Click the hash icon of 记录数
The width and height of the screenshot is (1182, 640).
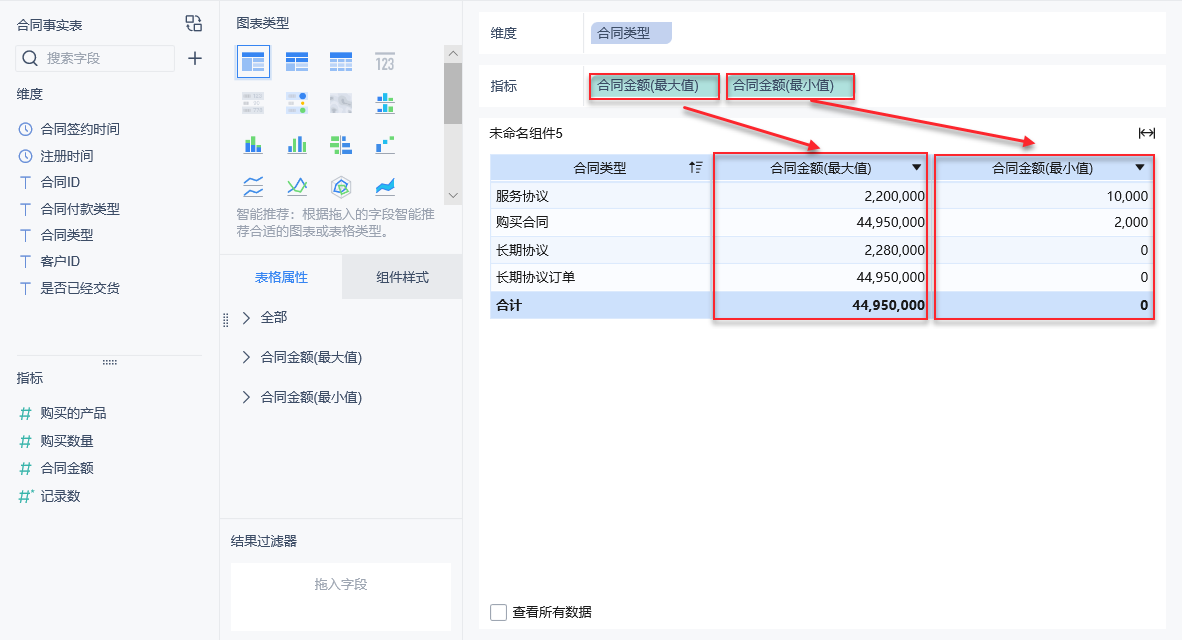(x=26, y=496)
